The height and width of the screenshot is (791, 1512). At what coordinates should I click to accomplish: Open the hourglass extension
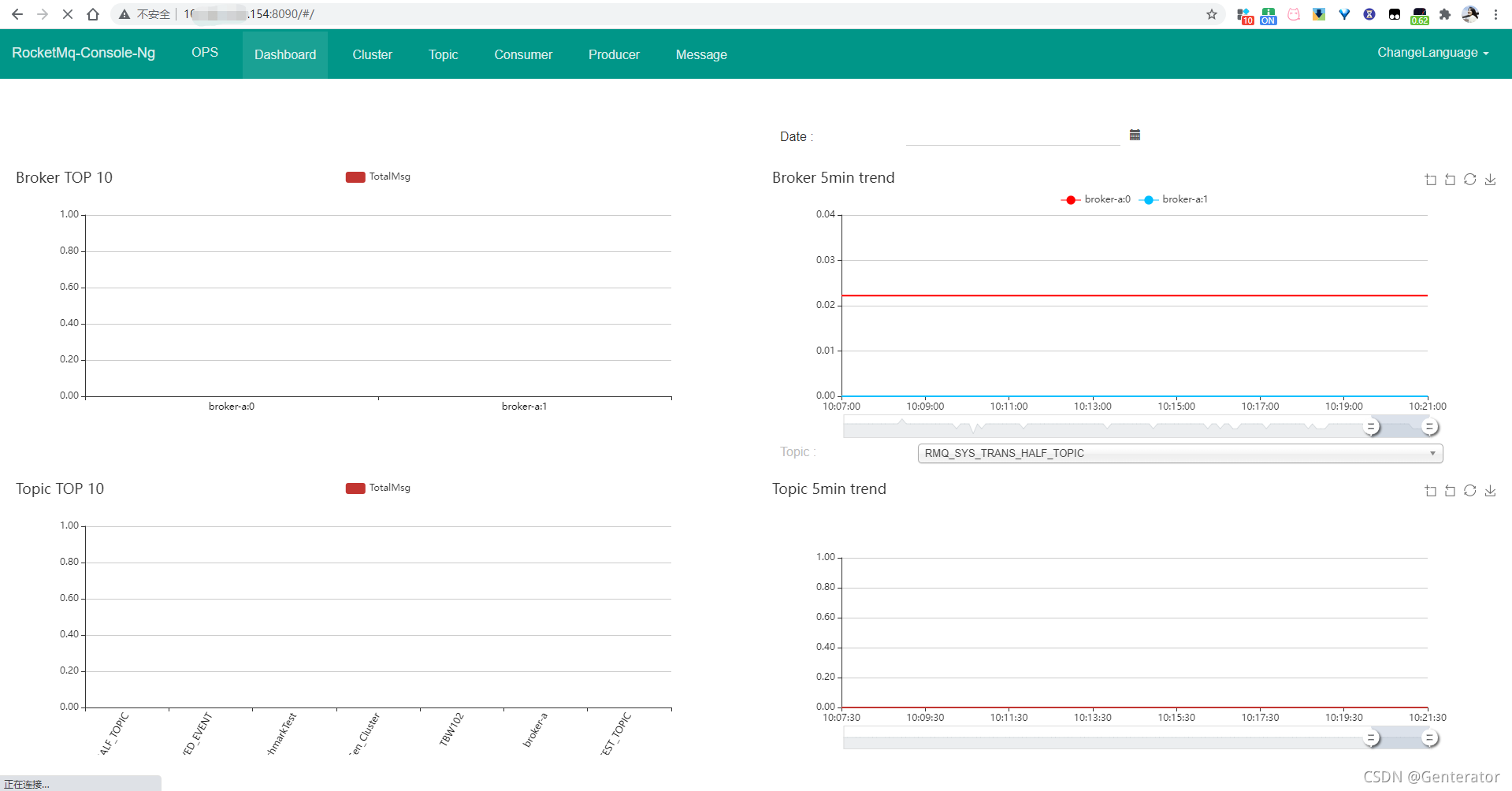(1369, 14)
